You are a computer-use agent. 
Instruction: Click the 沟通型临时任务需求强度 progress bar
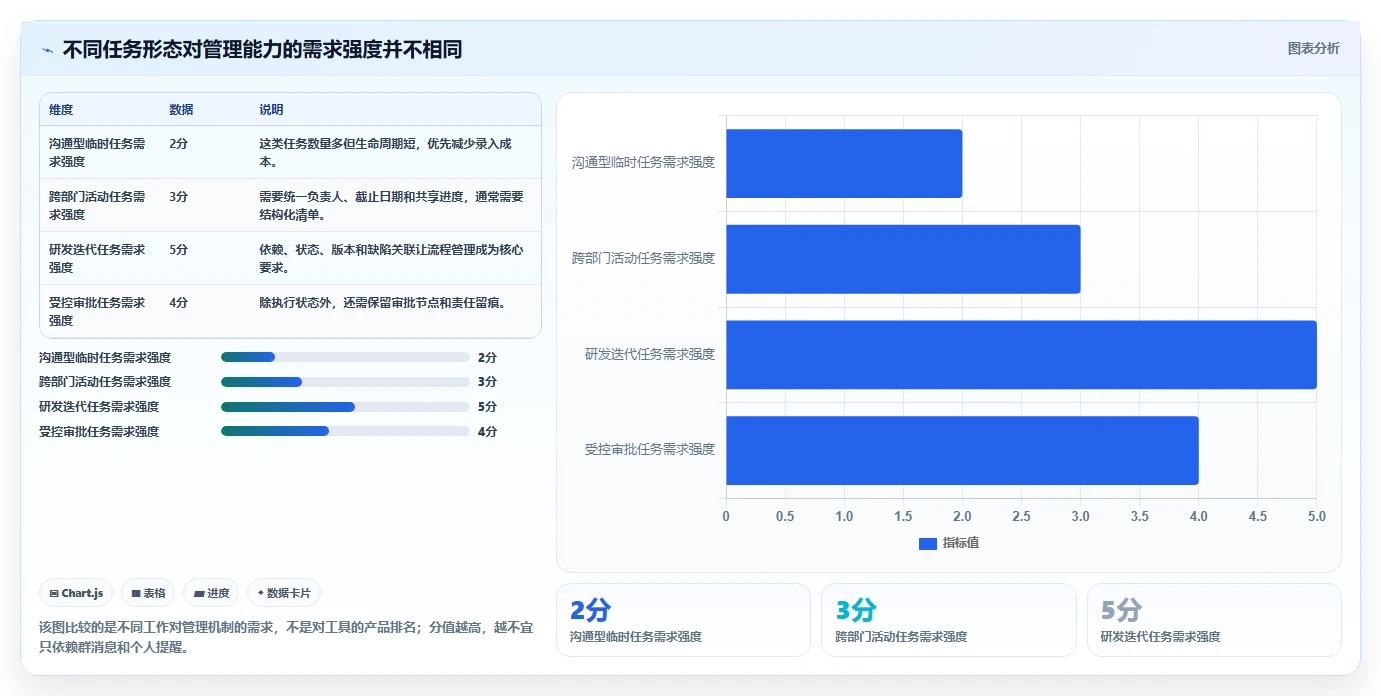pyautogui.click(x=345, y=357)
